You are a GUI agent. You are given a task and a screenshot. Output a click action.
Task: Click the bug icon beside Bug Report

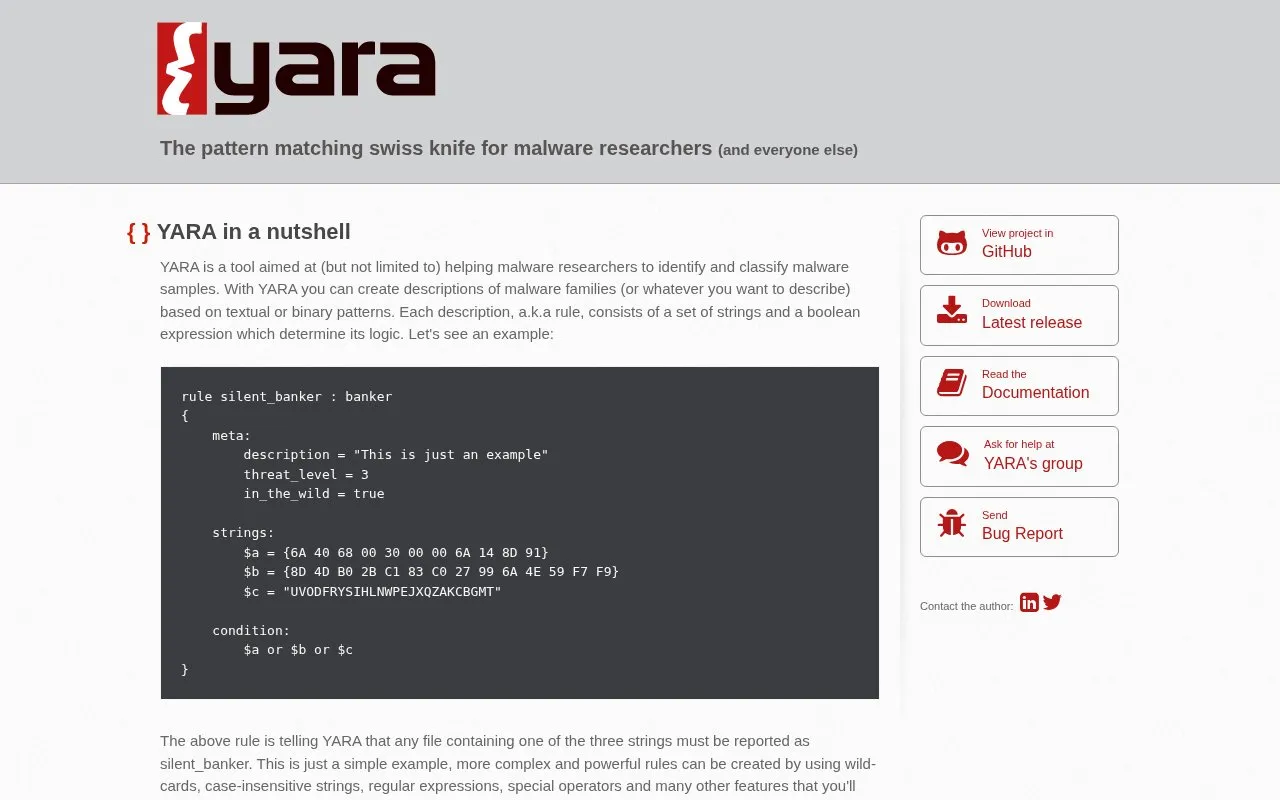951,524
